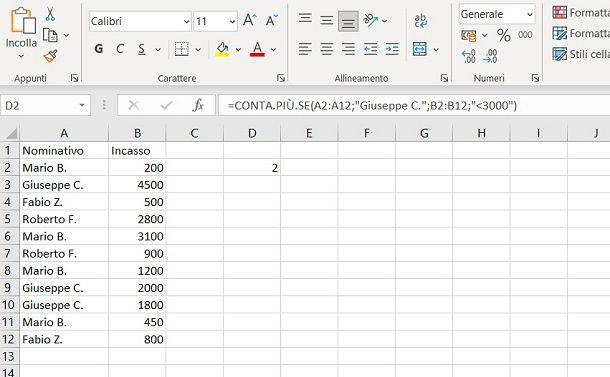The image size is (610, 377).
Task: Open the Carattere group dialog launcher
Action: tap(280, 78)
